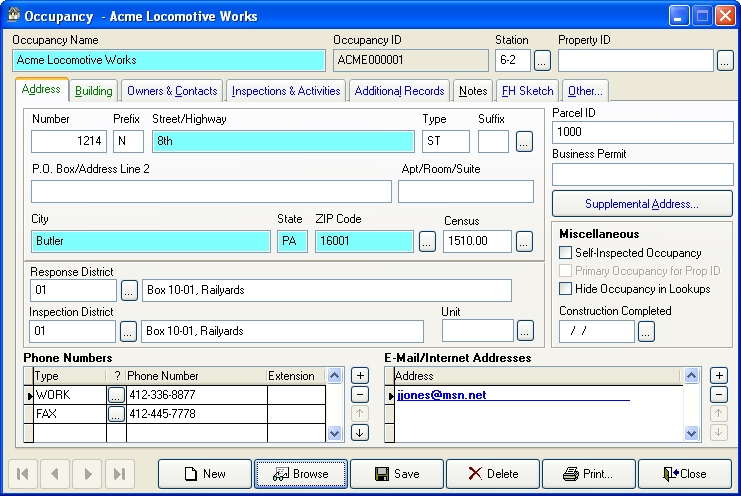Click the New record button
The width and height of the screenshot is (741, 496).
coord(205,473)
